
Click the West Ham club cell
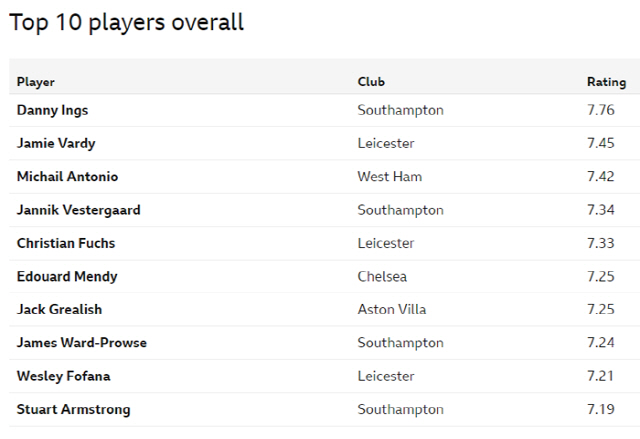(390, 177)
